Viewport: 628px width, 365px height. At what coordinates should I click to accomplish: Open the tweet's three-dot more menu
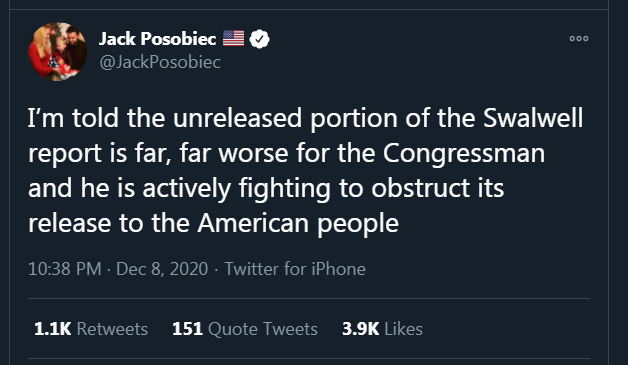click(579, 38)
